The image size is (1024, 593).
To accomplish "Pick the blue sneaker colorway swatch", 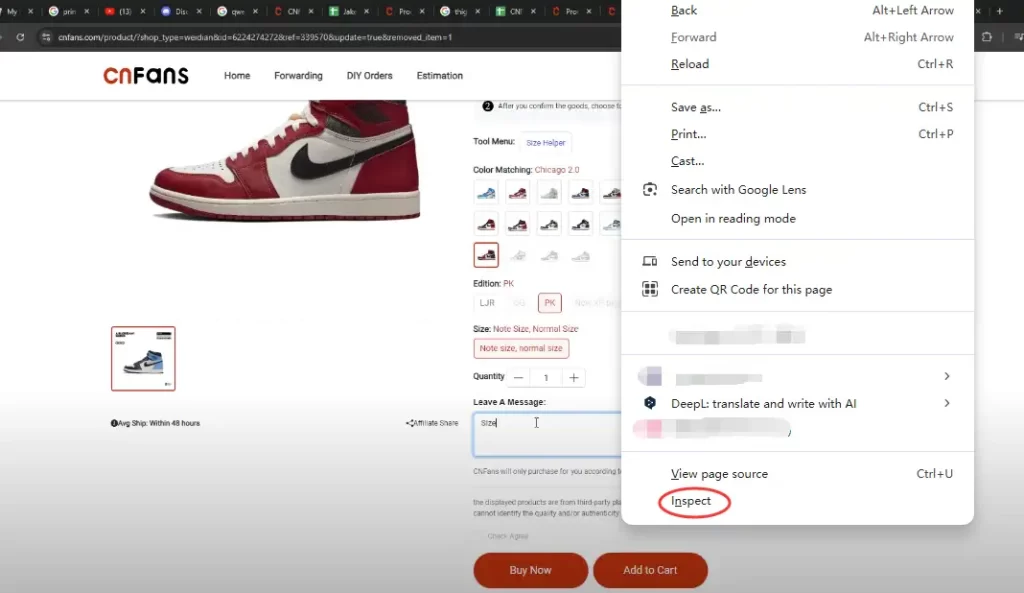I will pyautogui.click(x=486, y=193).
